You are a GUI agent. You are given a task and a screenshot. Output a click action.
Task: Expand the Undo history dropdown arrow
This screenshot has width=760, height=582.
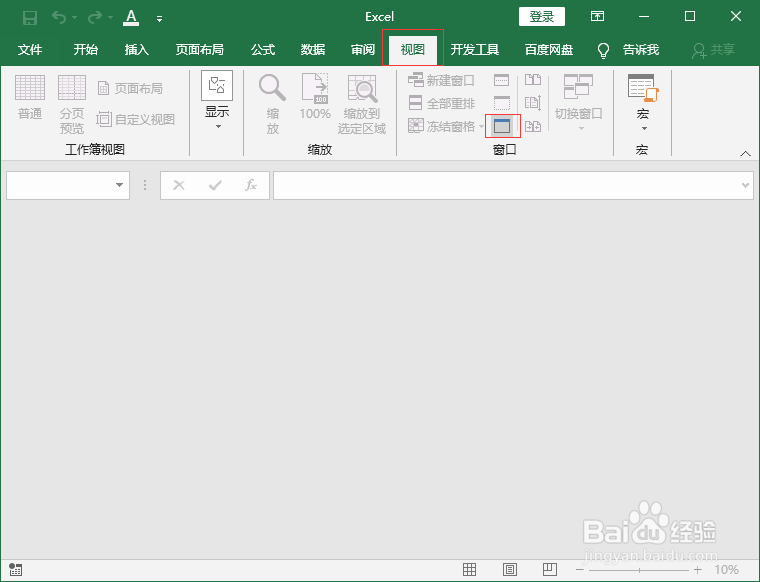pos(75,17)
